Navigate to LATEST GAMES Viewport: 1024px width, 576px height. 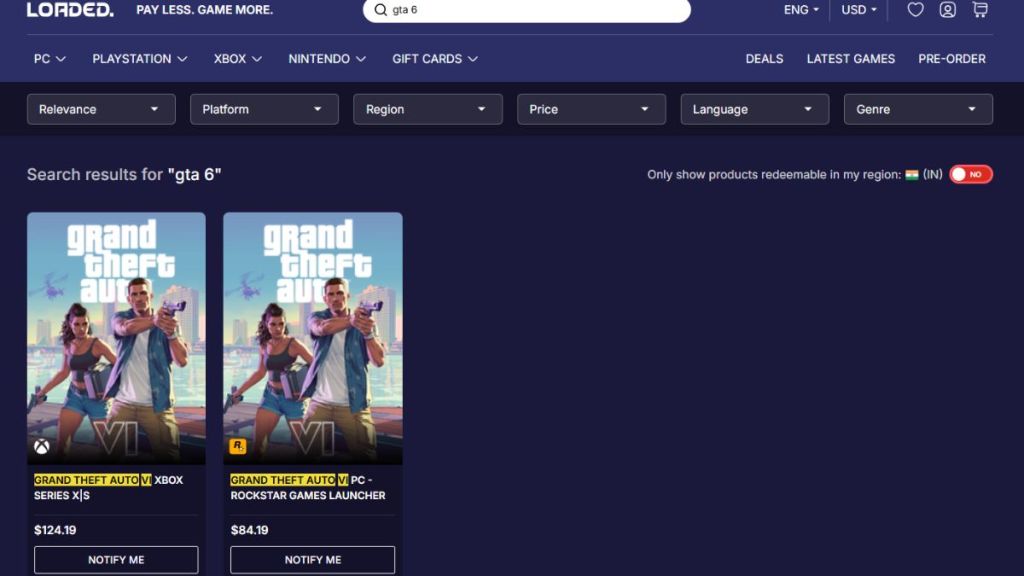point(851,58)
